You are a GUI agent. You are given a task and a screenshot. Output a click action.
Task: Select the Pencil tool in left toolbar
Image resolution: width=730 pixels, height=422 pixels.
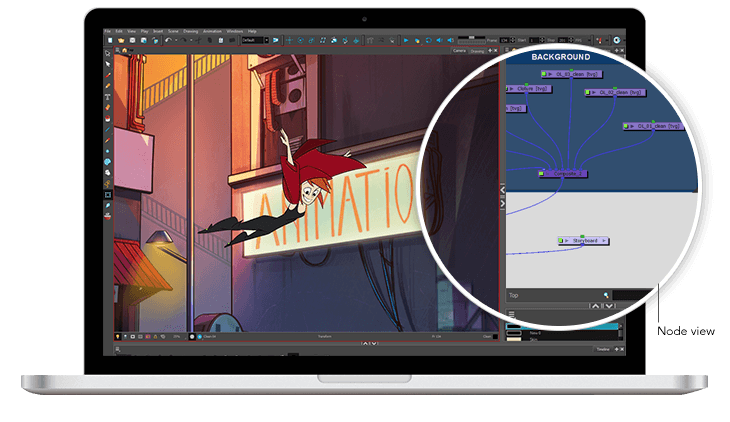point(108,86)
